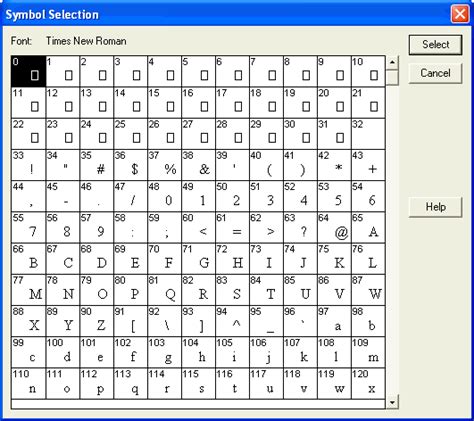Select lowercase s in cell 115
Screen dimensions: 474x421
(x=199, y=384)
